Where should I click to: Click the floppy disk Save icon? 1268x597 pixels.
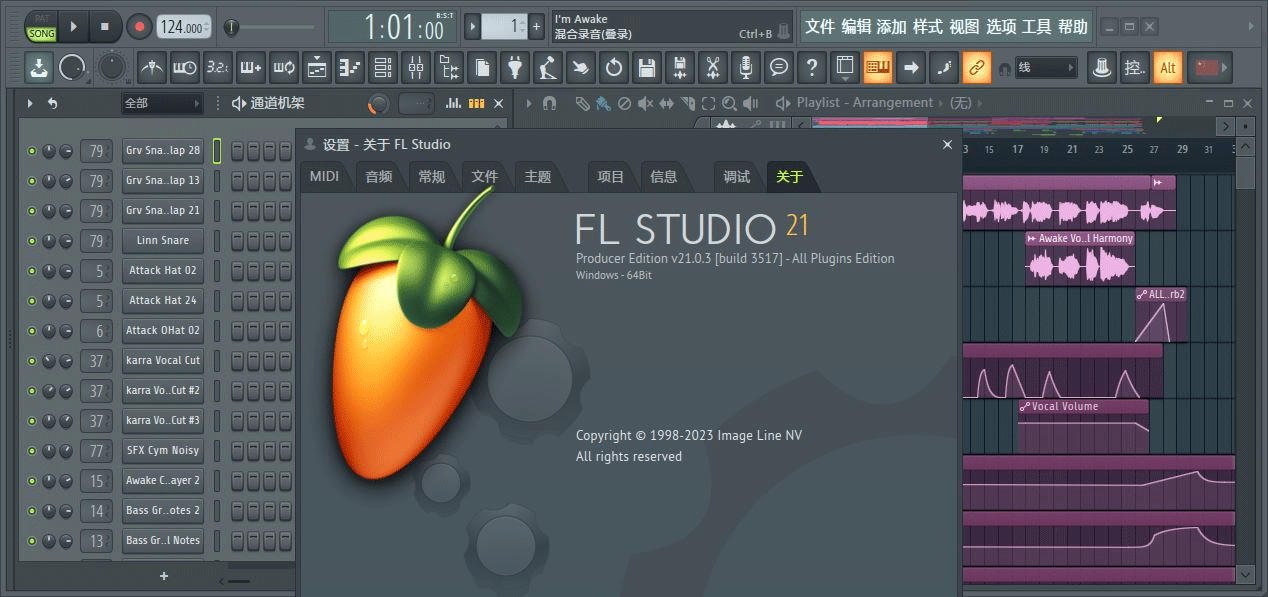[x=647, y=68]
